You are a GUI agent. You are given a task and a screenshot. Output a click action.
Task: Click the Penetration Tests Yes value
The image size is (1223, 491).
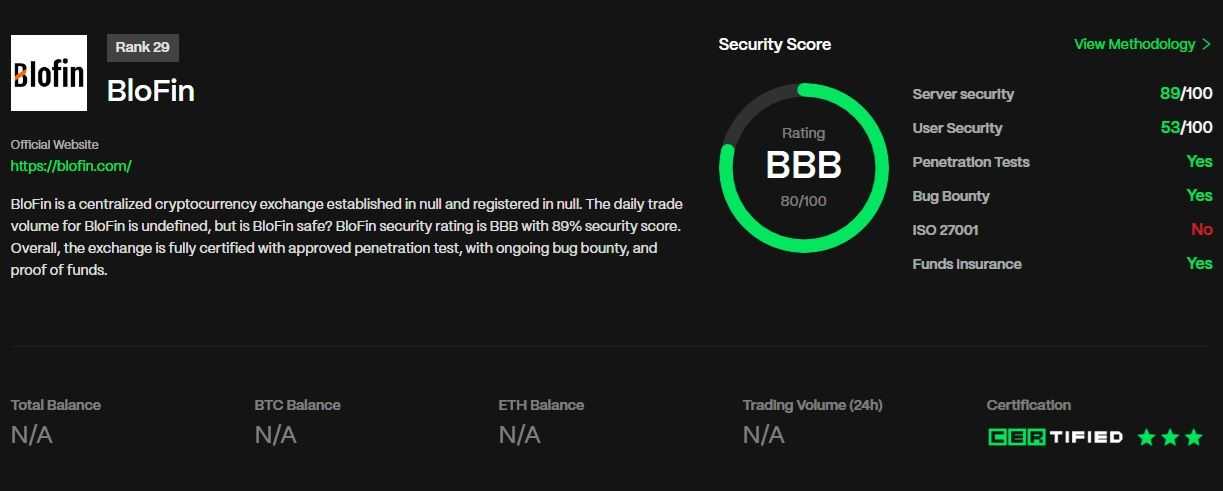tap(1199, 162)
